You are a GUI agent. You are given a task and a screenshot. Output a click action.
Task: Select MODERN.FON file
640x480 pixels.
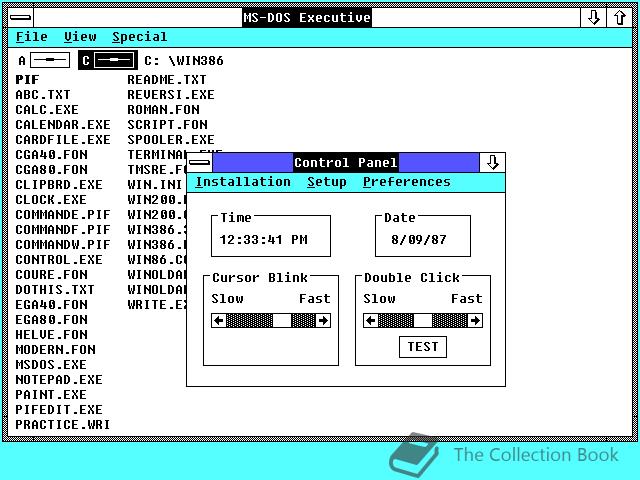click(x=56, y=350)
